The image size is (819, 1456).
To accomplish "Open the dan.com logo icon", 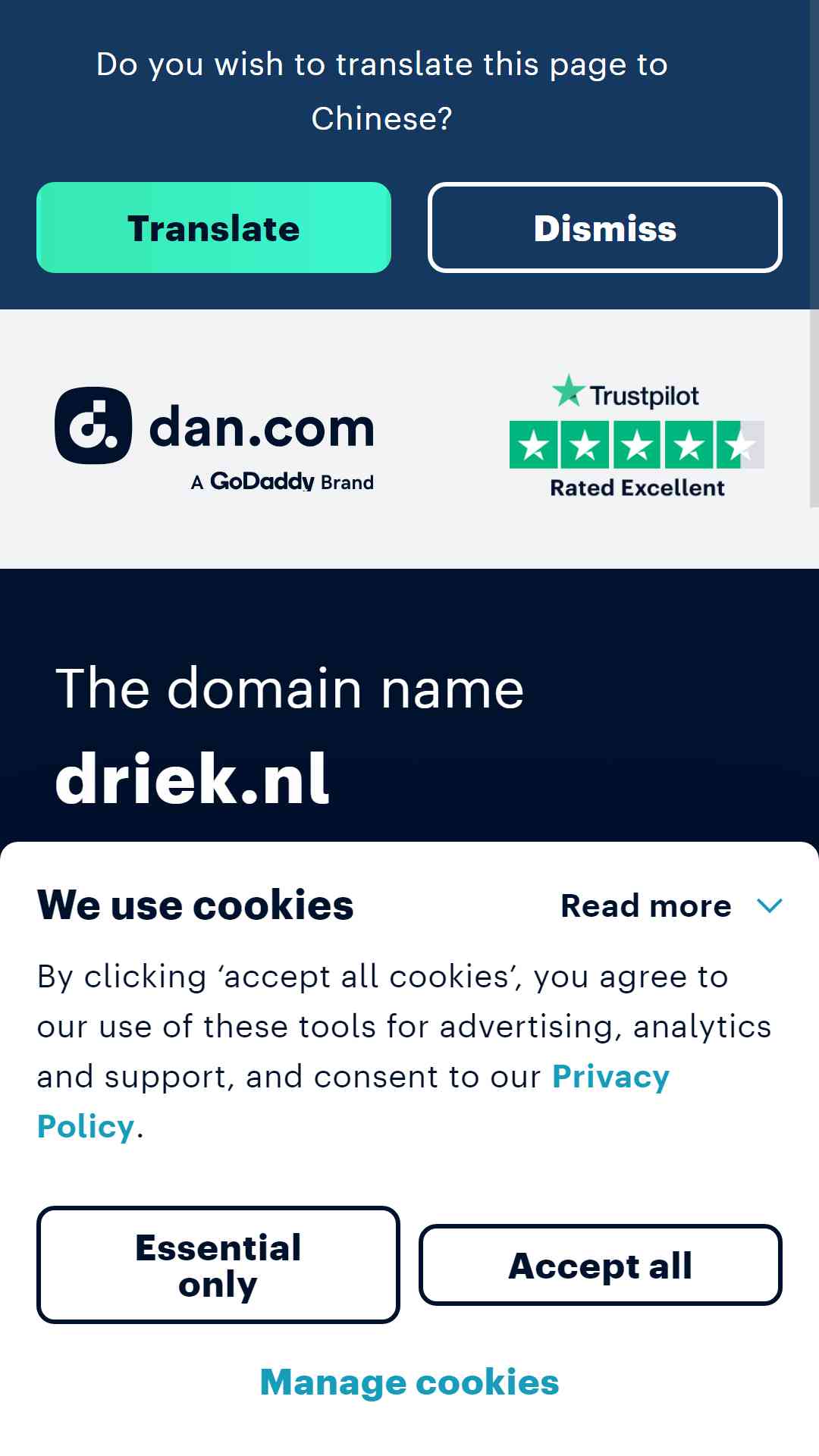I will pyautogui.click(x=93, y=425).
